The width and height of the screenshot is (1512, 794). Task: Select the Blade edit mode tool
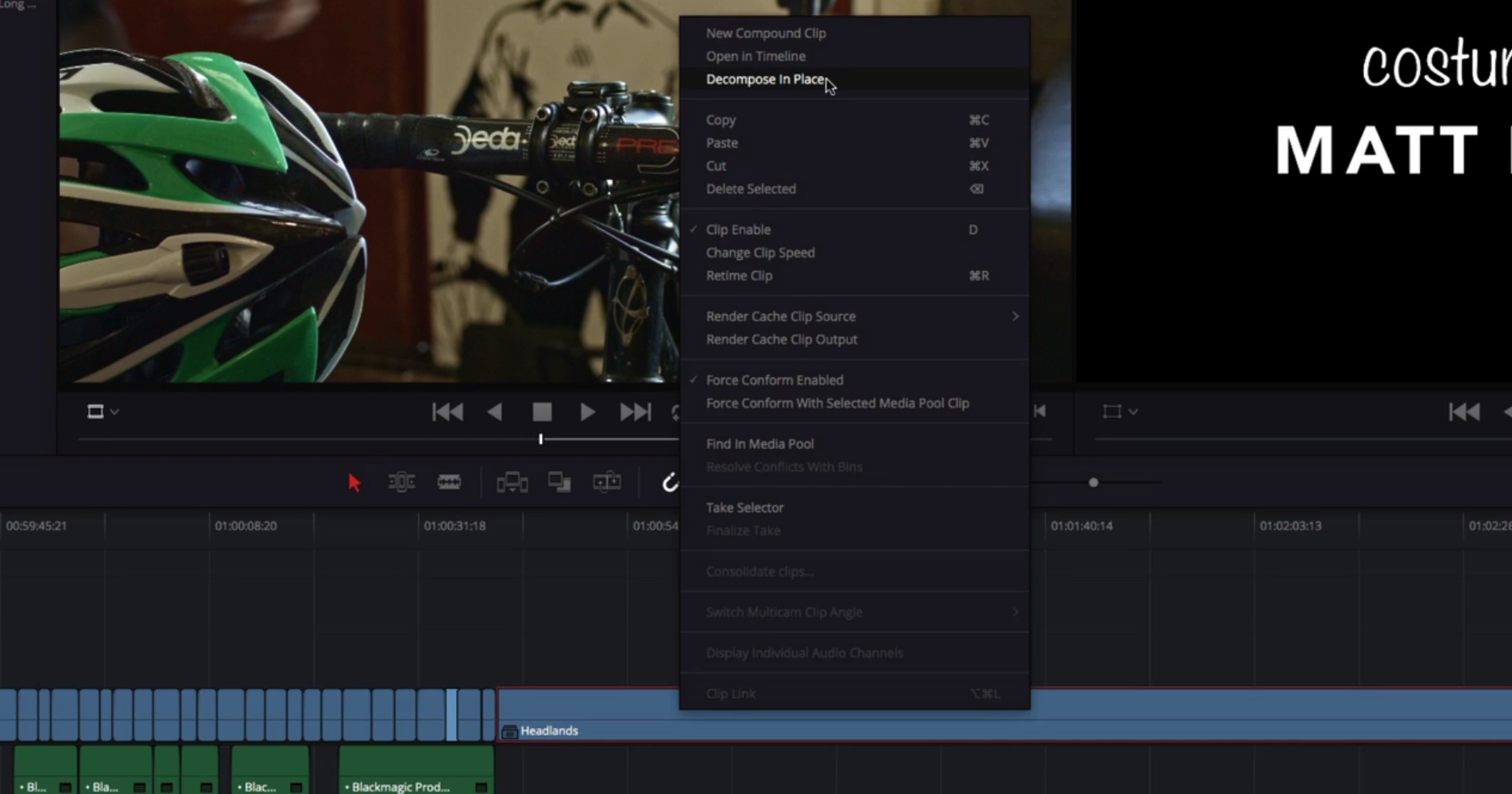pyautogui.click(x=449, y=482)
